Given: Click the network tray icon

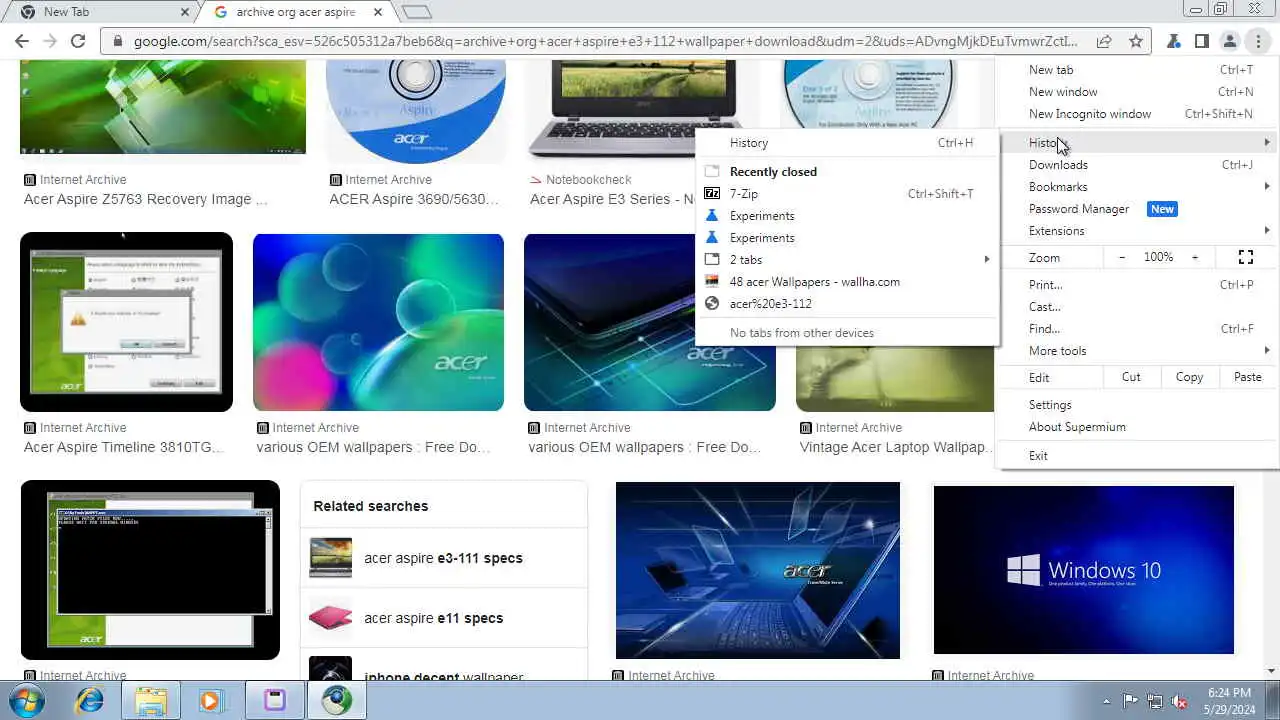Looking at the screenshot, I should 1155,701.
